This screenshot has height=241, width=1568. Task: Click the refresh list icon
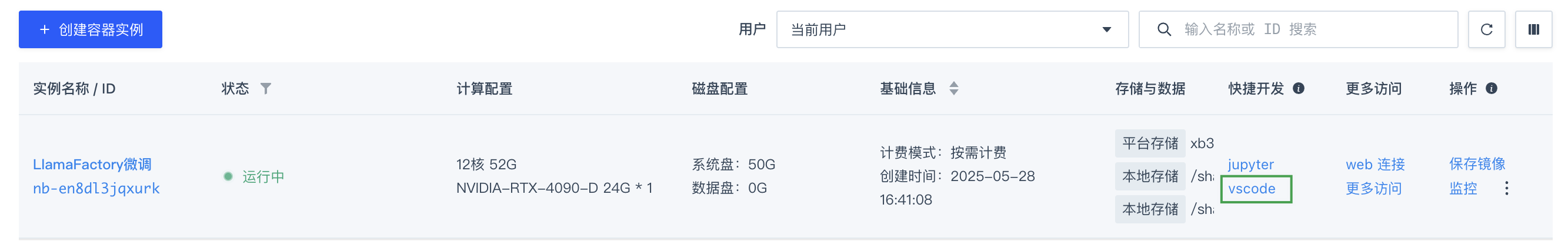click(1486, 29)
